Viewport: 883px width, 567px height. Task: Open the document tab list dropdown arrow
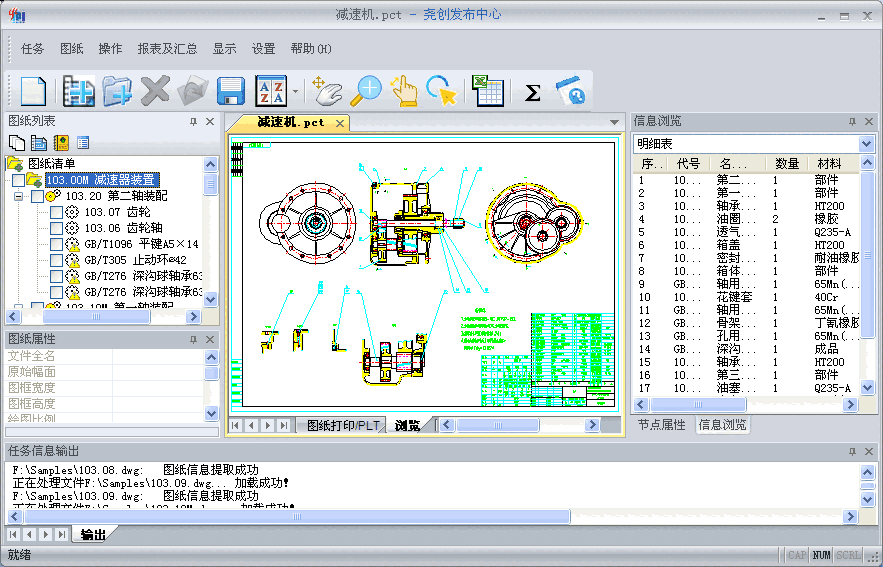(614, 122)
